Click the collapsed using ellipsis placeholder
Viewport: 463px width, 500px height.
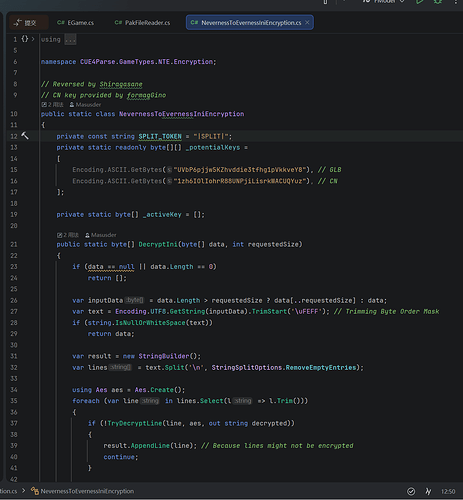pyautogui.click(x=70, y=40)
